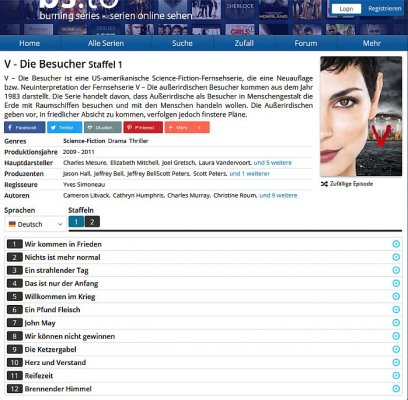Open episode title Wir können nicht gewinnen
Image resolution: width=408 pixels, height=400 pixels.
[x=70, y=336]
